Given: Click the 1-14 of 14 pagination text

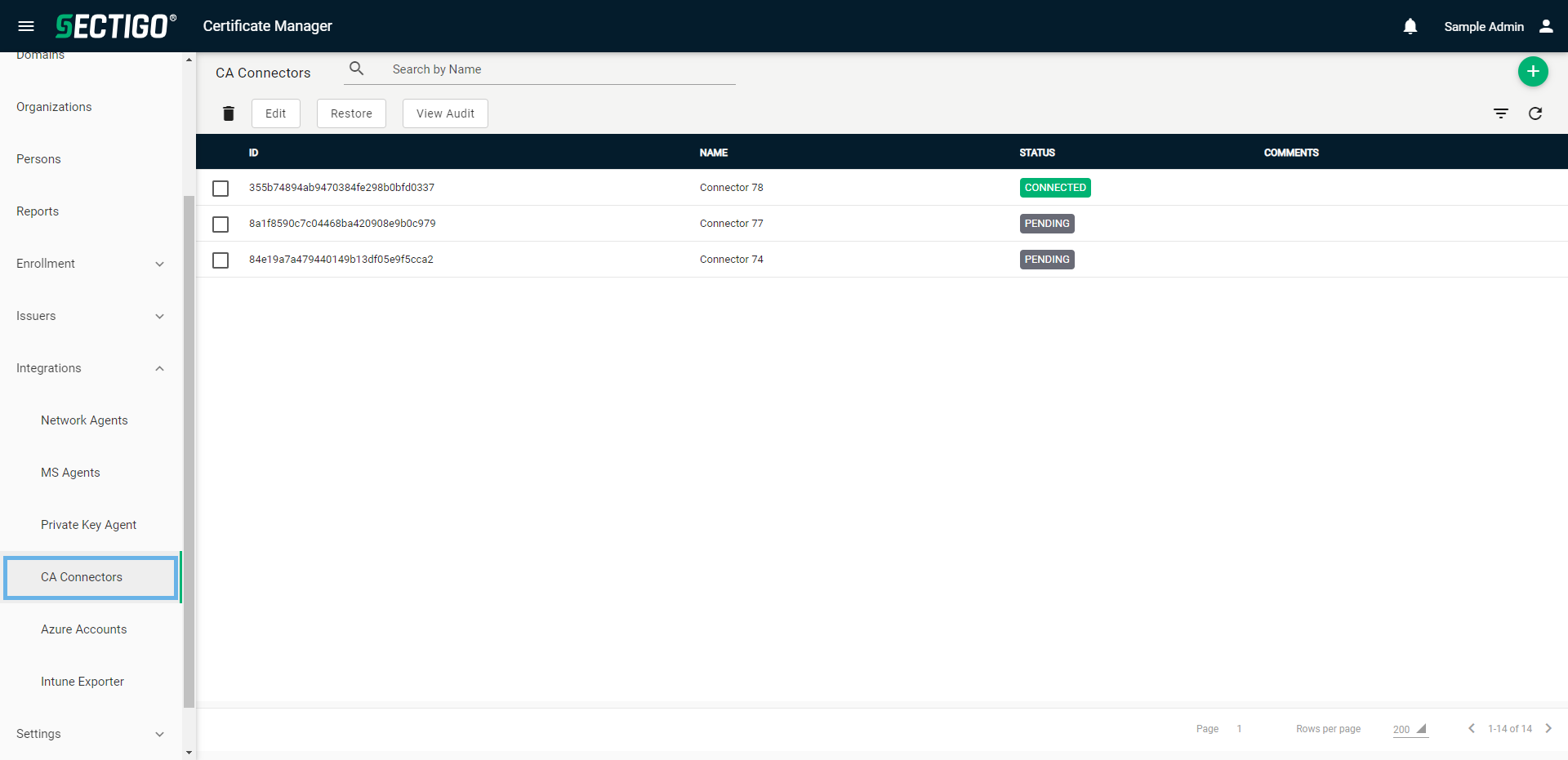Looking at the screenshot, I should pyautogui.click(x=1510, y=729).
